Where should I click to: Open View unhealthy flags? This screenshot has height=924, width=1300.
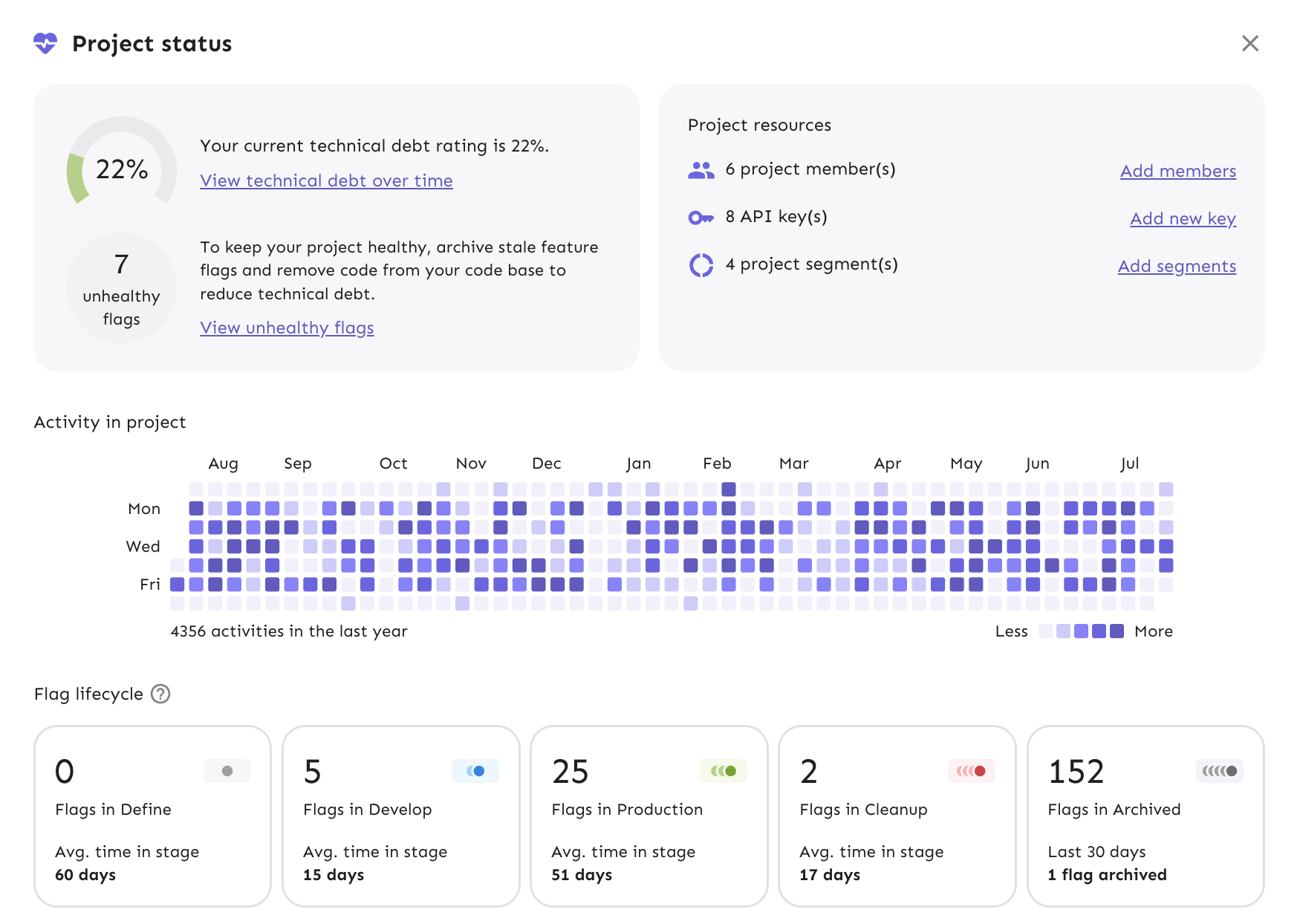[x=287, y=328]
